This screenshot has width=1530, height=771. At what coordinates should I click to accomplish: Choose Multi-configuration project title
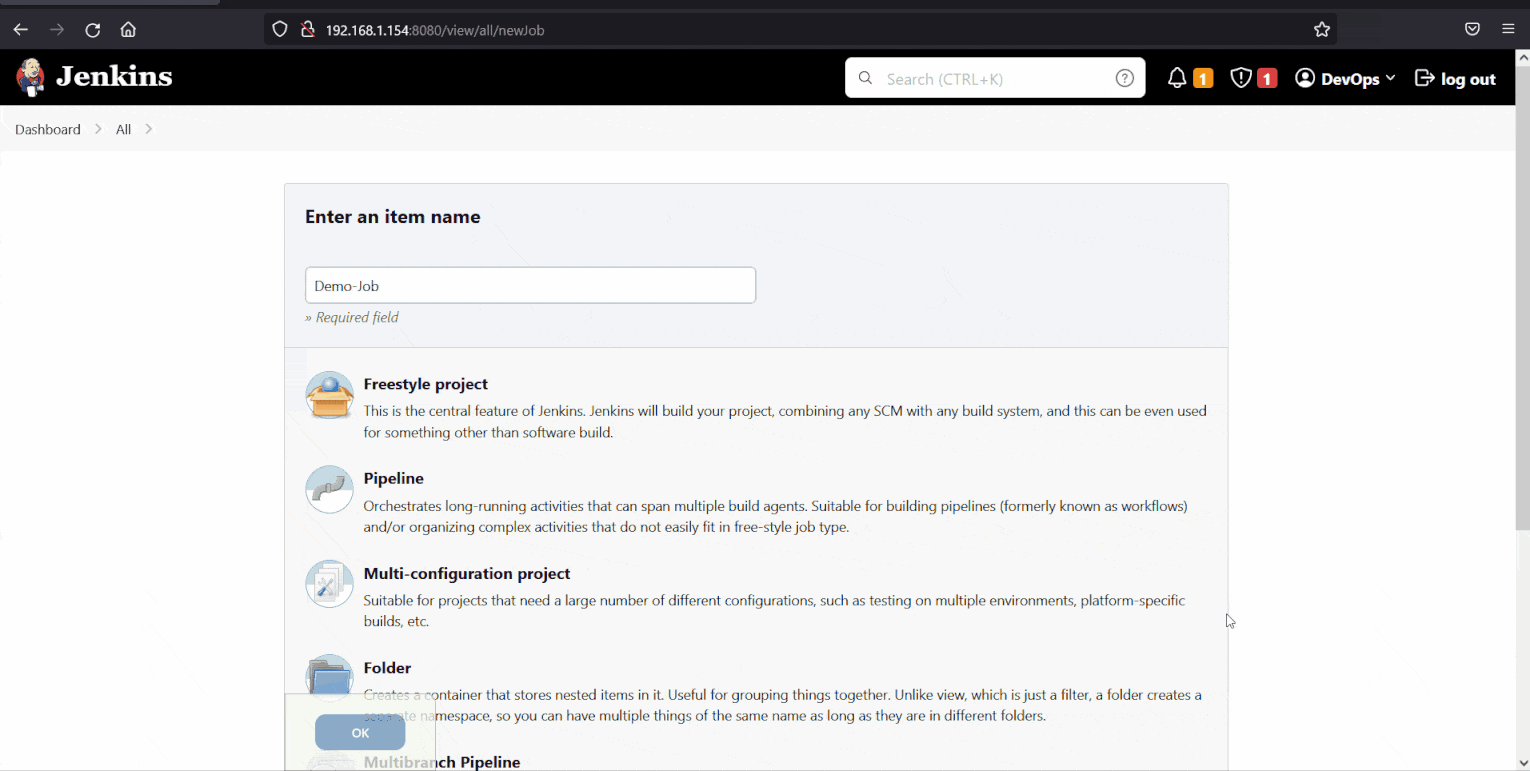[467, 573]
